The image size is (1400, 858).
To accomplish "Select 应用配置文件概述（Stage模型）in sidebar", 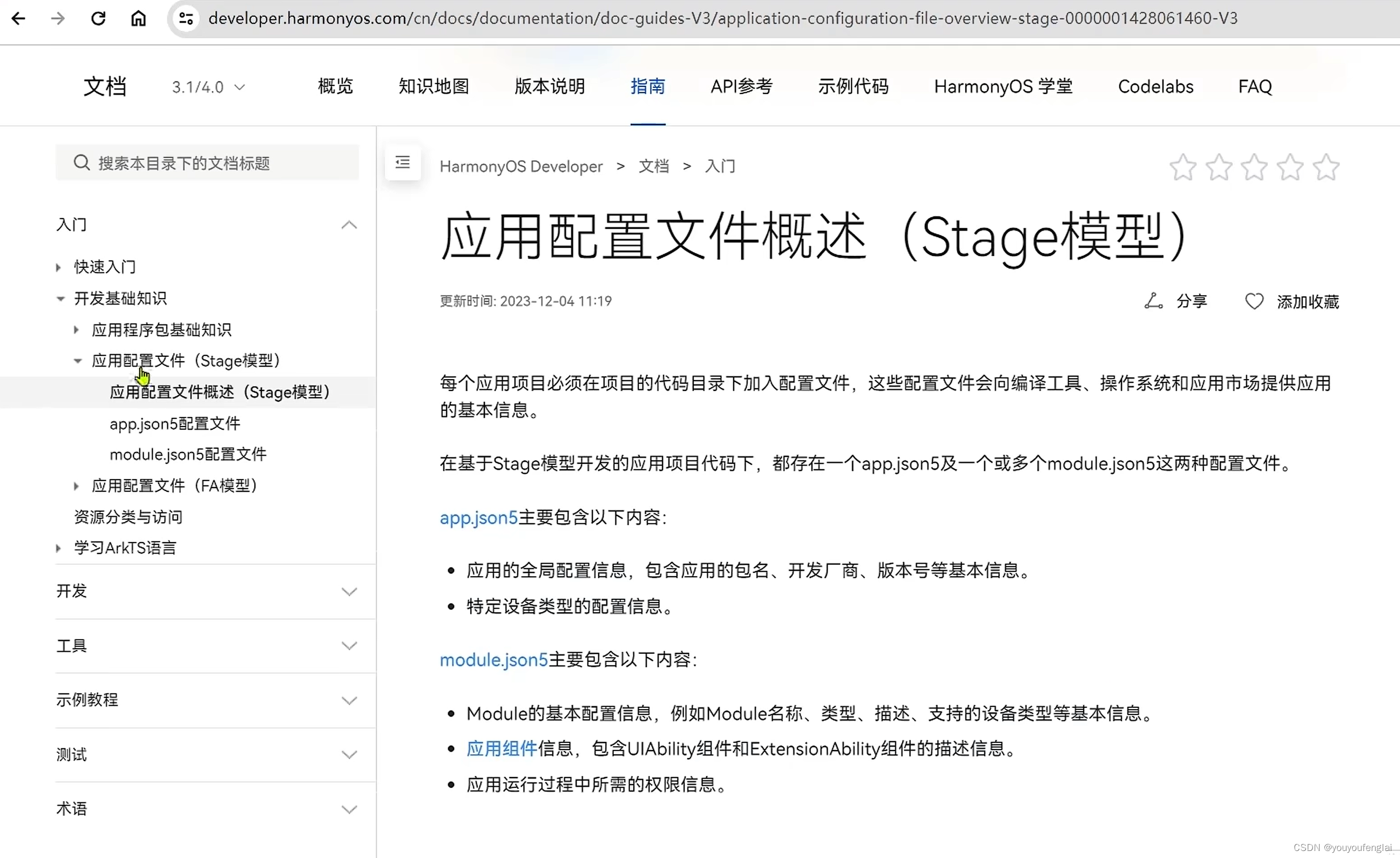I will pos(219,392).
